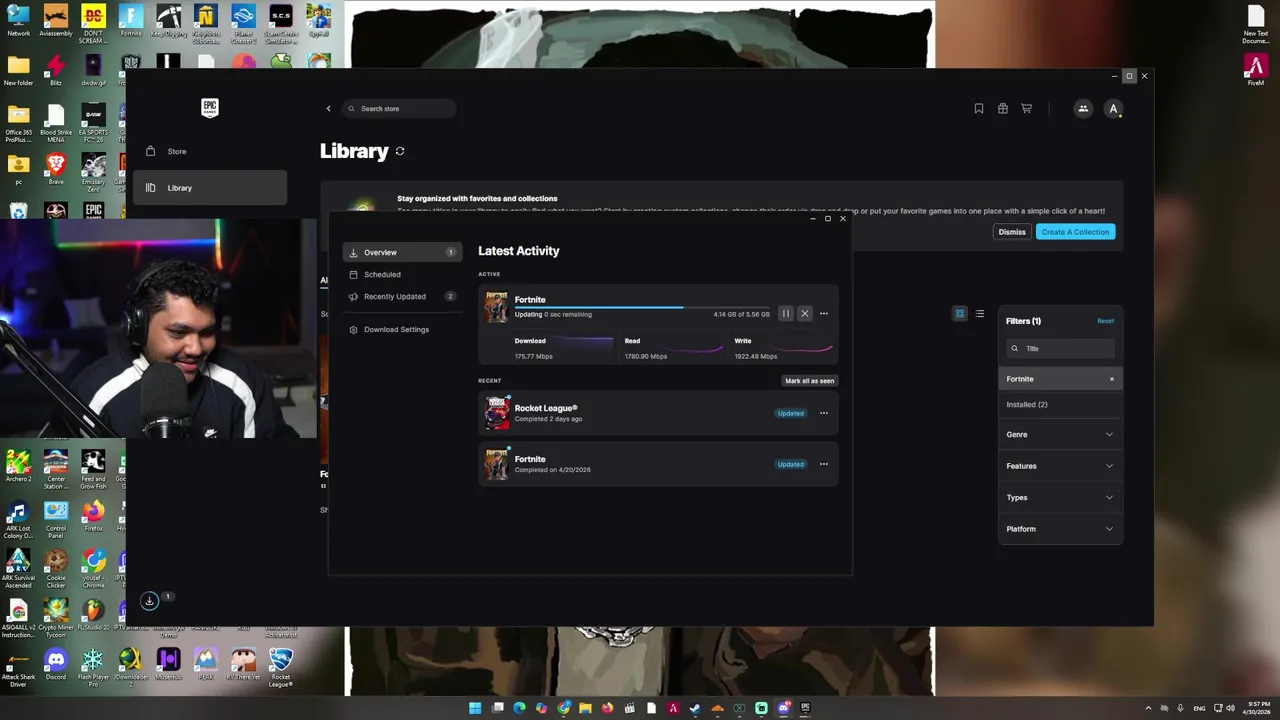Expand the Platform filter section

[1060, 529]
